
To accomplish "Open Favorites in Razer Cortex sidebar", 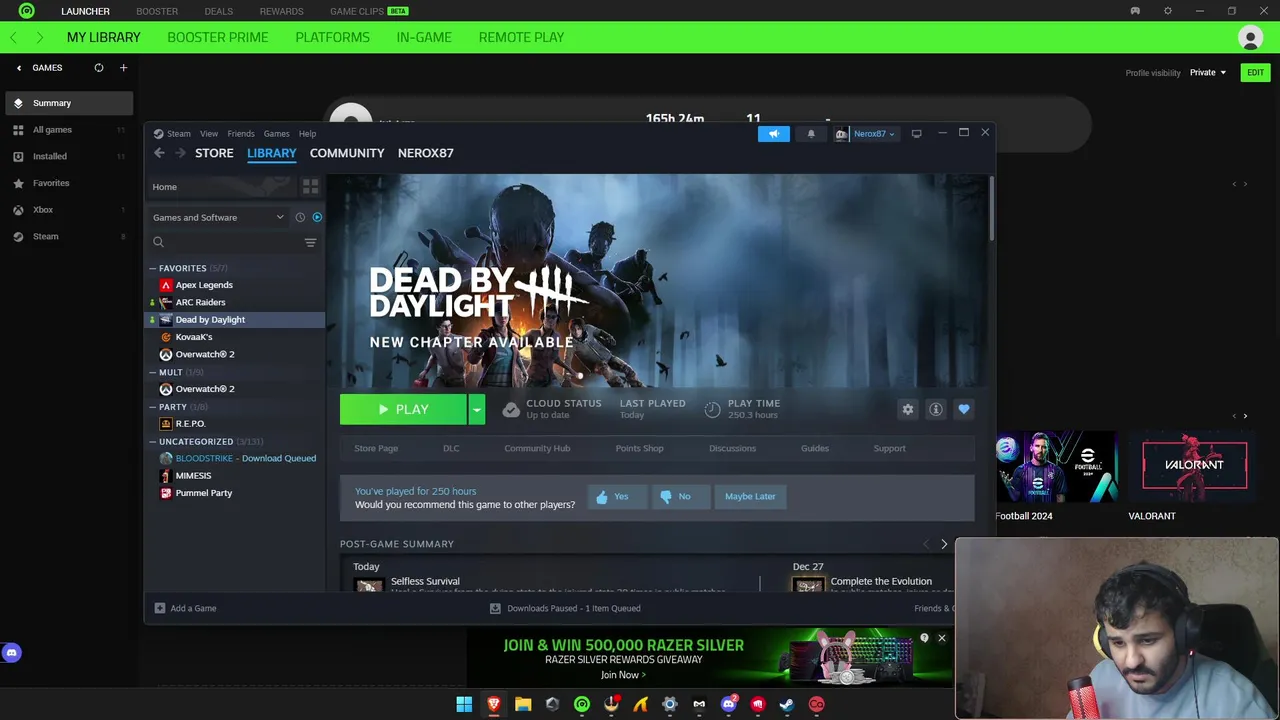I will click(x=69, y=183).
